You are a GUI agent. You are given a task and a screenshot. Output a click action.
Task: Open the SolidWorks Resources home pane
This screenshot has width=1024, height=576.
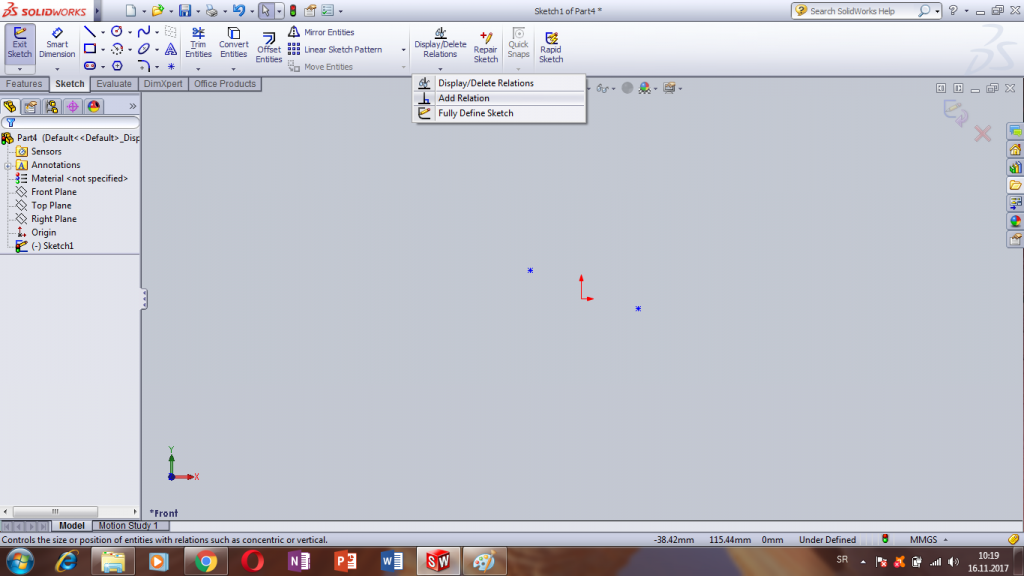click(x=1015, y=150)
